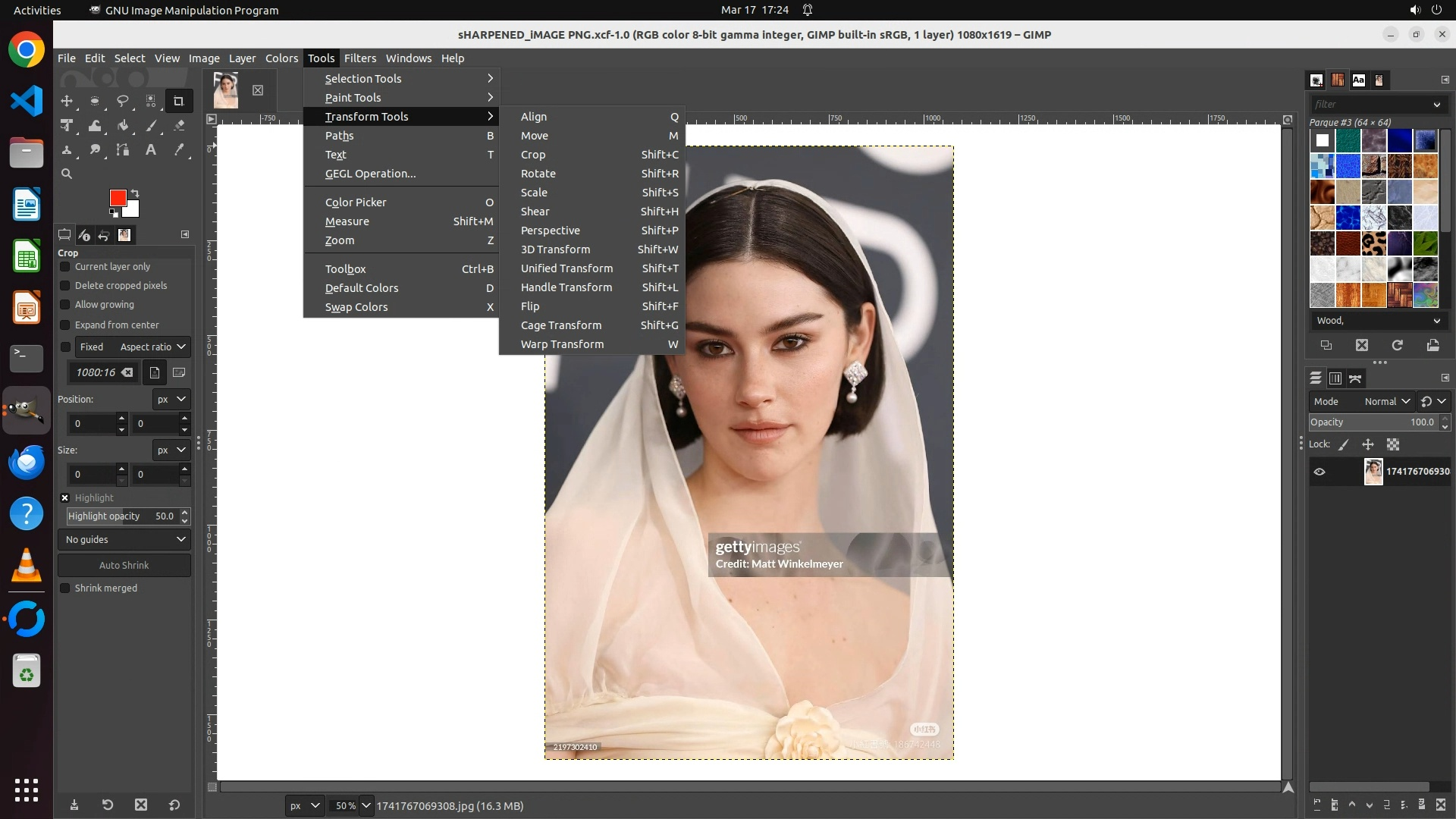Open the layer Mode Normal dropdown
1456x819 pixels.
tap(1386, 401)
